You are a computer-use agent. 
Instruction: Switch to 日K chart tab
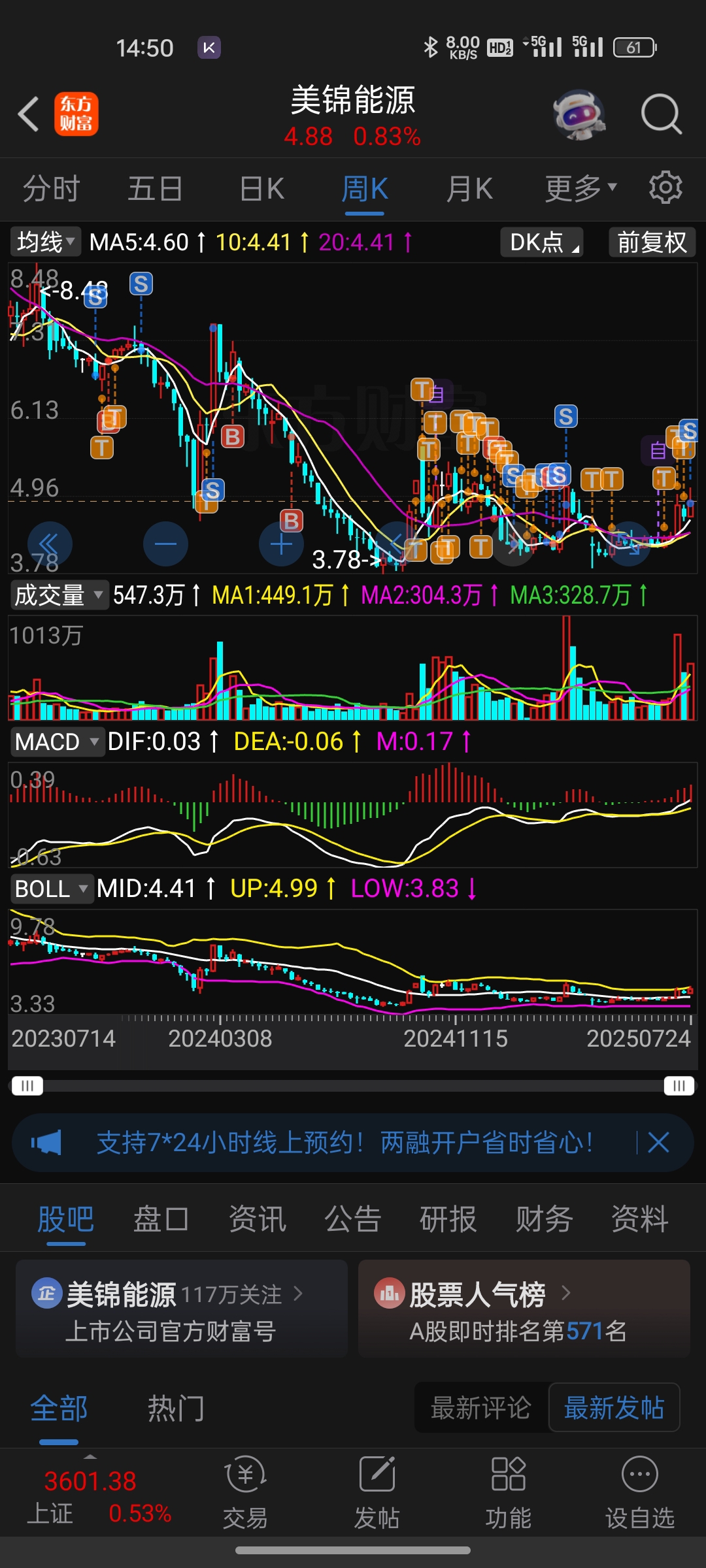(x=261, y=189)
